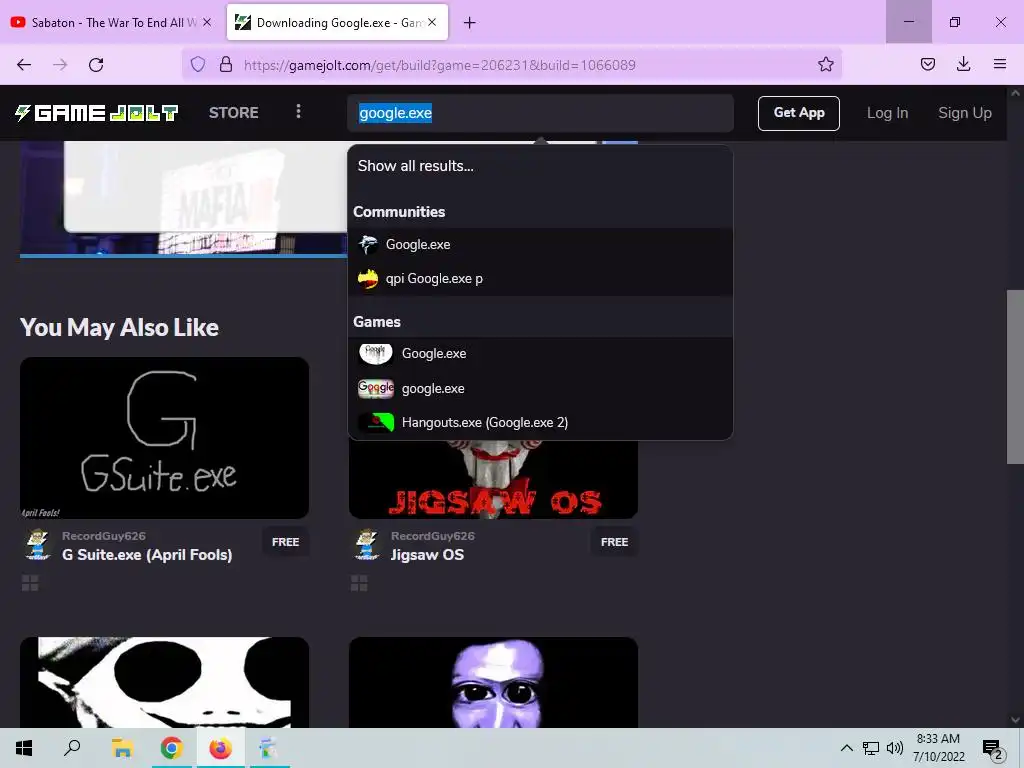Click RecordGuy626 avatar beside Jigsaw OS
This screenshot has width=1024, height=768.
[366, 545]
